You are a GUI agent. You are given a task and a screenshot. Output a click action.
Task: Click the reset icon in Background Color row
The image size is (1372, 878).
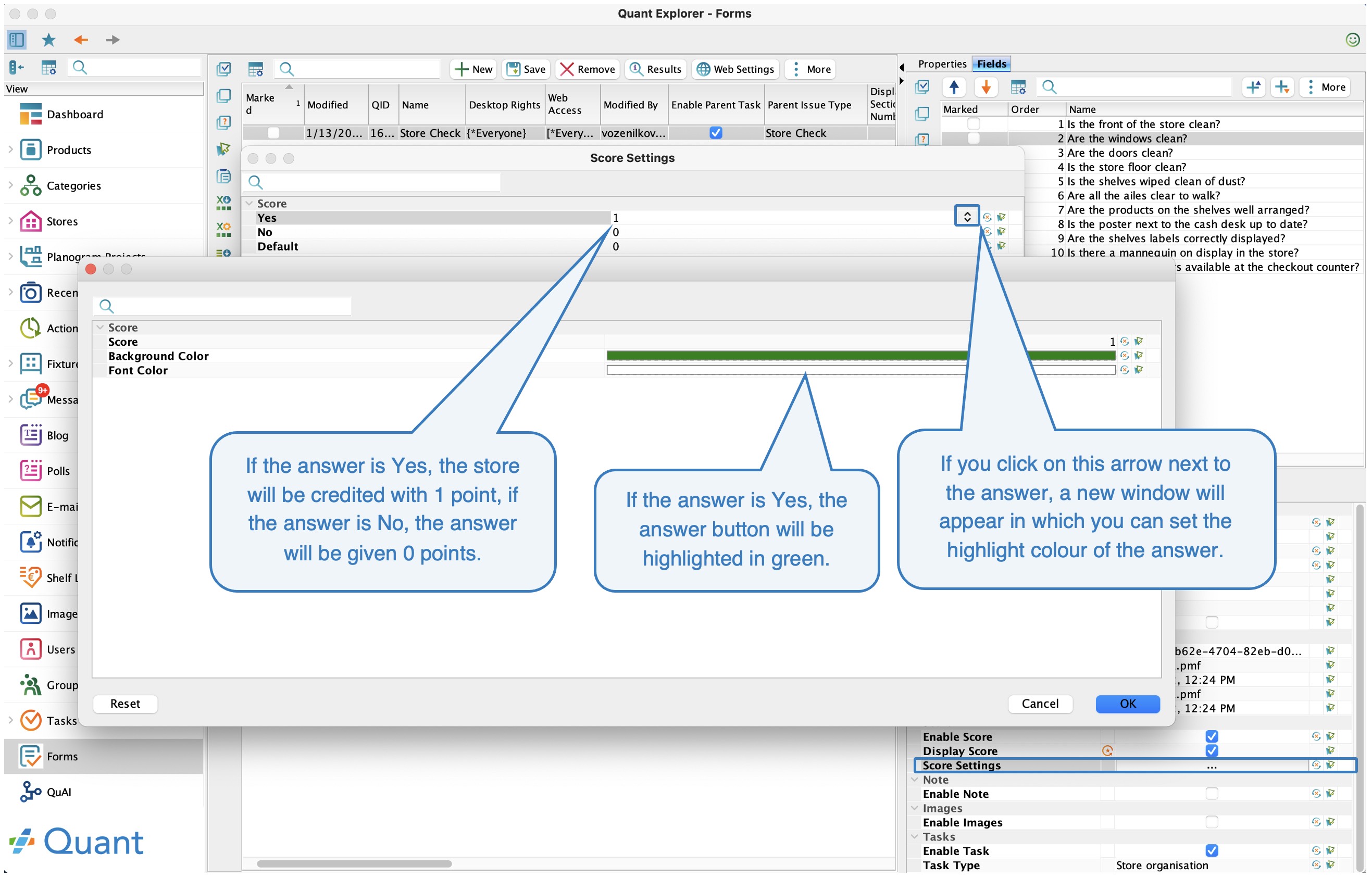[1124, 356]
